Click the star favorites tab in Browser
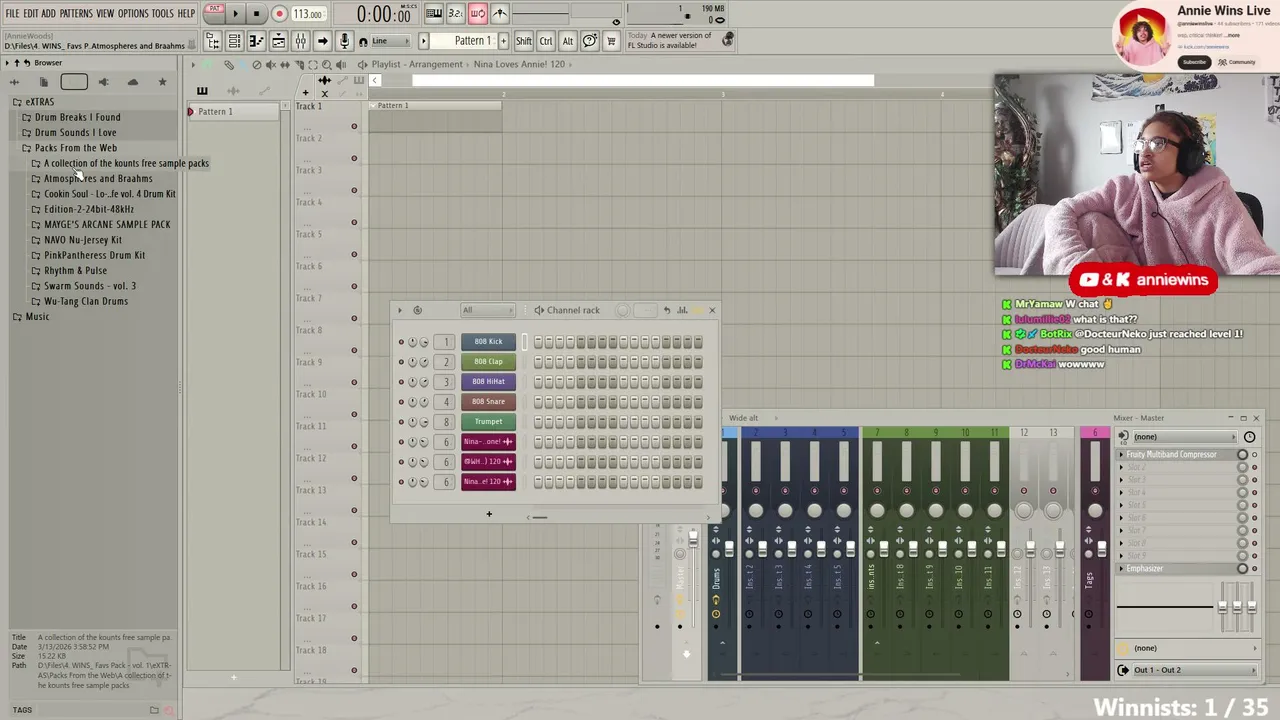1280x720 pixels. (162, 82)
